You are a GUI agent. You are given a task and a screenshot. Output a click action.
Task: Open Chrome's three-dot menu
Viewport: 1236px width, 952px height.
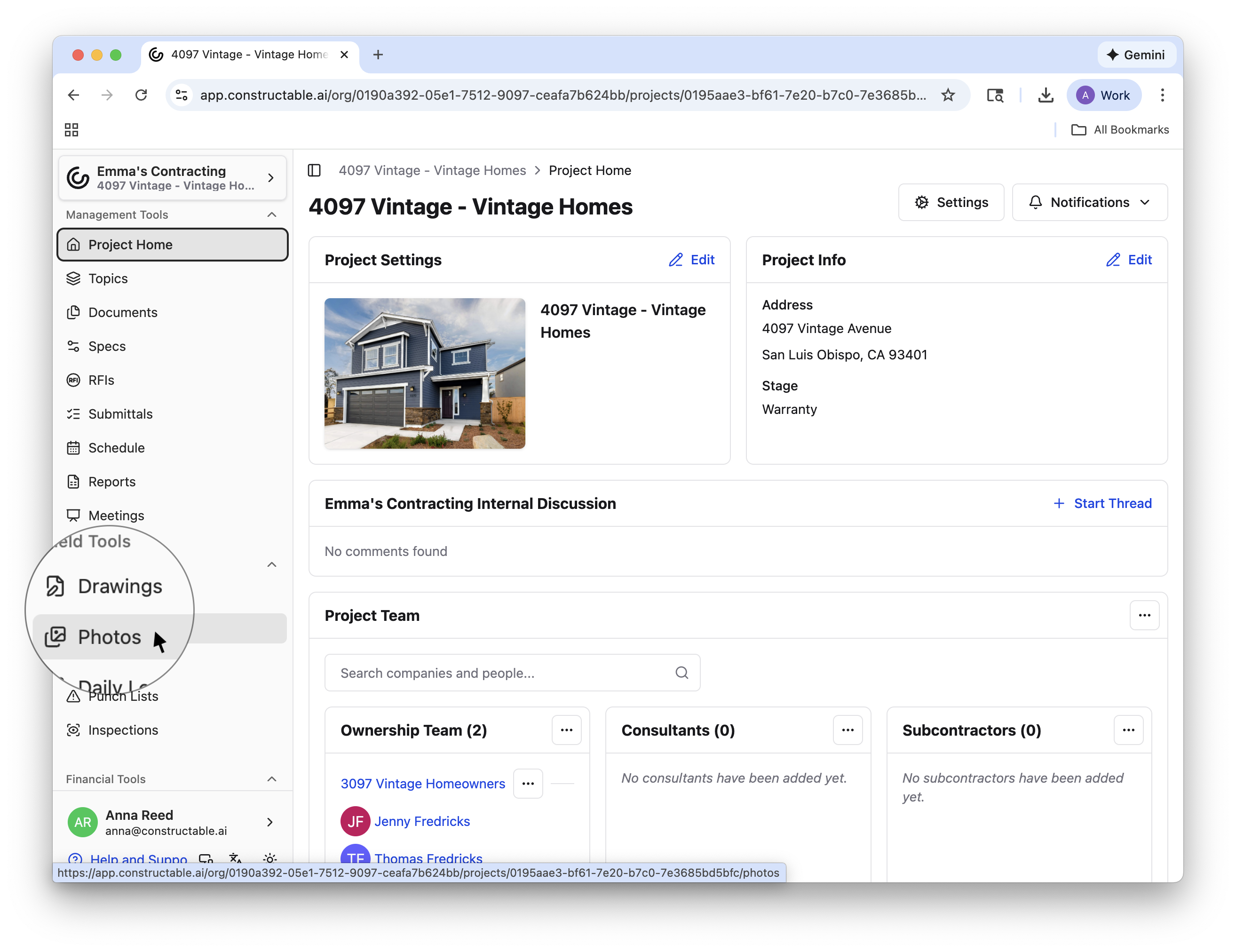(x=1163, y=95)
